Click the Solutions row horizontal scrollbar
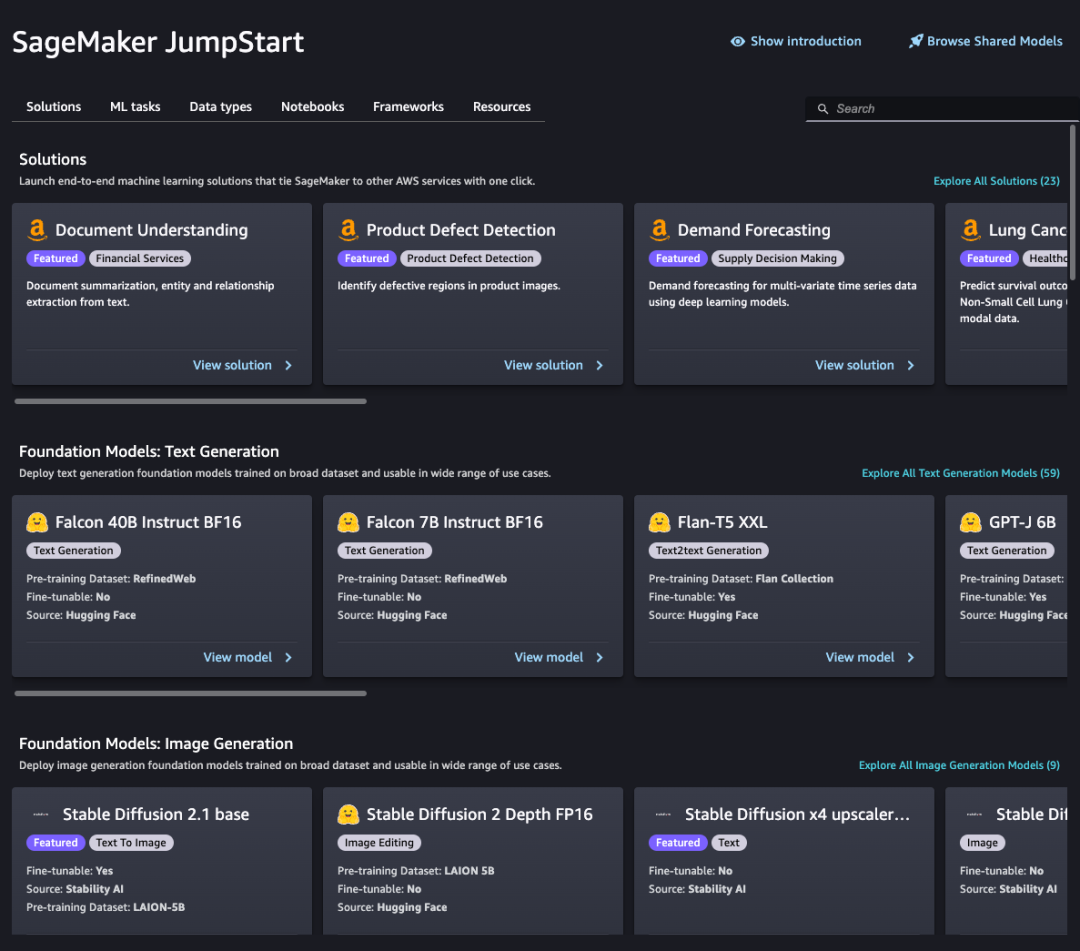1080x951 pixels. 191,401
